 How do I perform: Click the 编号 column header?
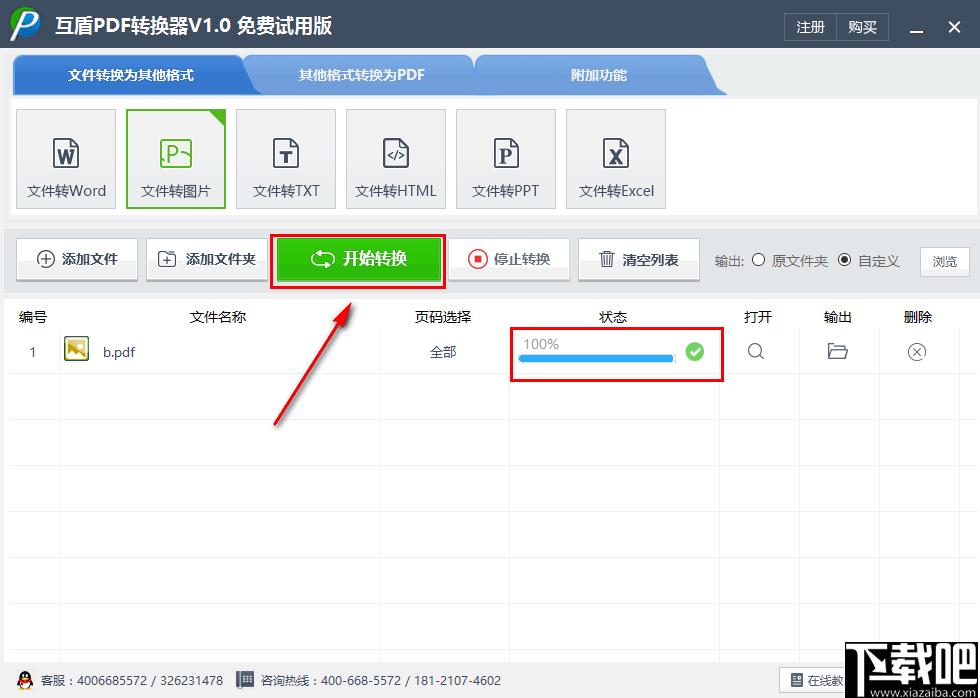[32, 317]
